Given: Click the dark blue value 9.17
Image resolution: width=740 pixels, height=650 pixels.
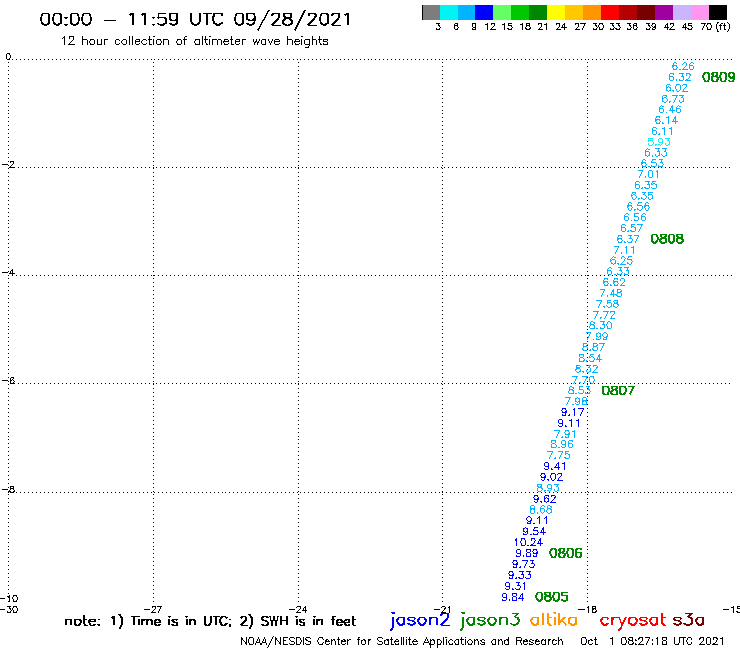Looking at the screenshot, I should click(572, 412).
